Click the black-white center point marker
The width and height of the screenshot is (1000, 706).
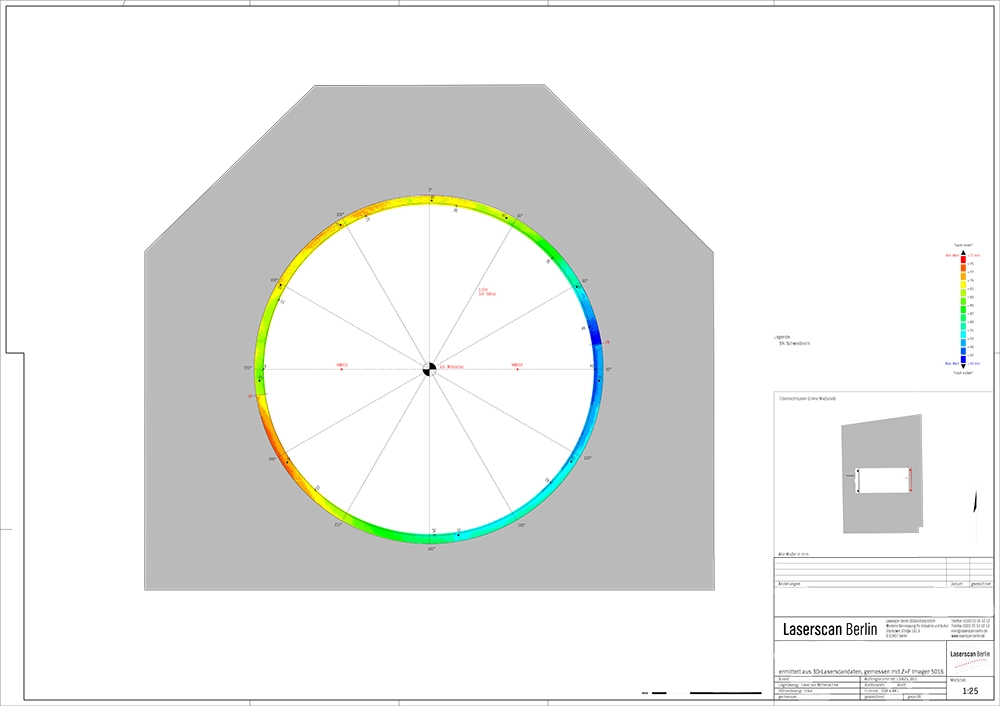point(430,369)
